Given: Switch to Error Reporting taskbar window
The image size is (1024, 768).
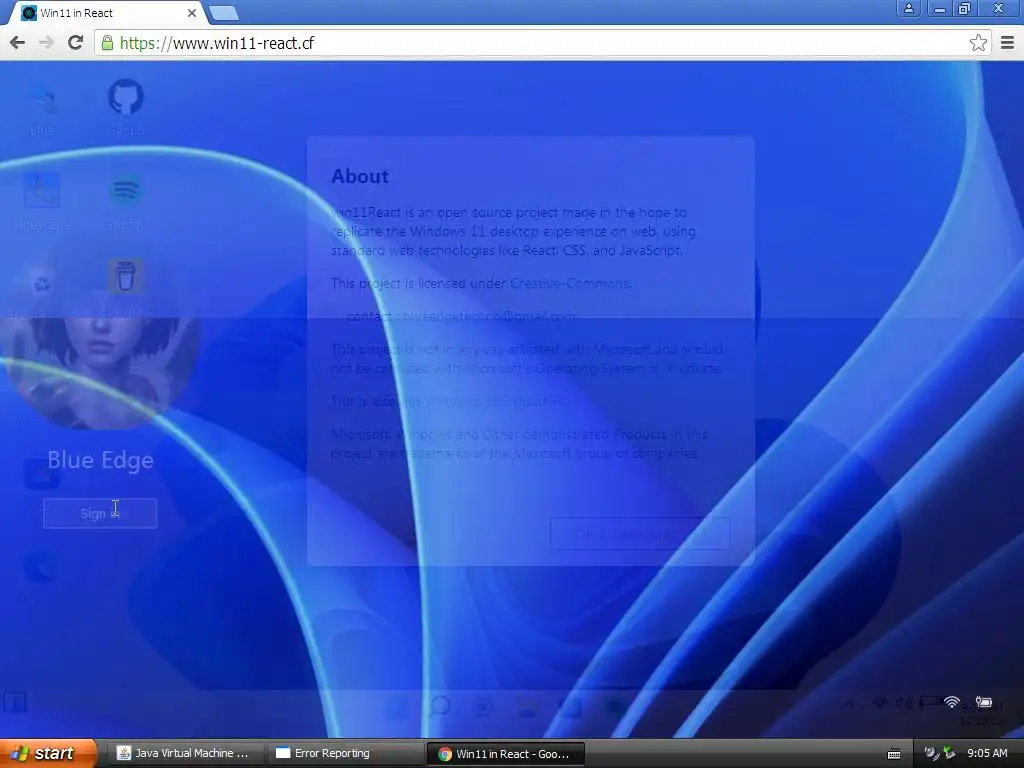Looking at the screenshot, I should 344,753.
